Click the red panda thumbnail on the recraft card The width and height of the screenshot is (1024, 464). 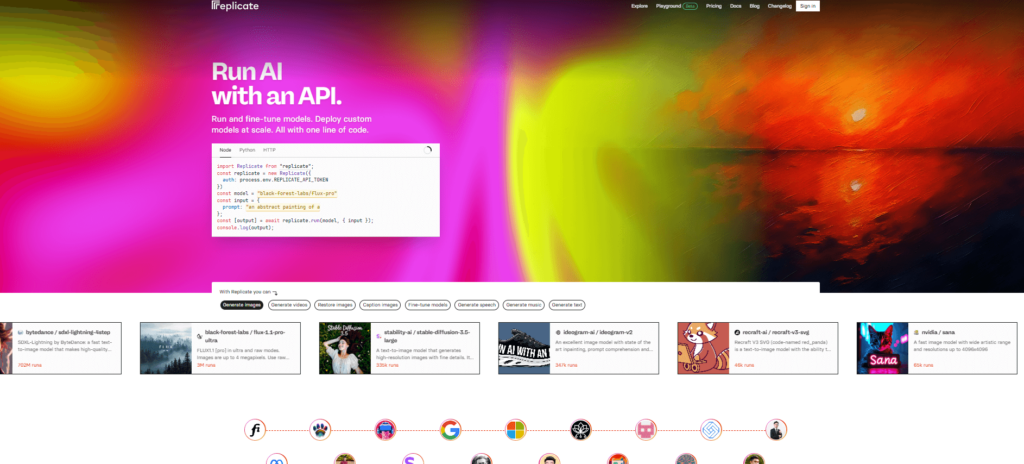[703, 348]
